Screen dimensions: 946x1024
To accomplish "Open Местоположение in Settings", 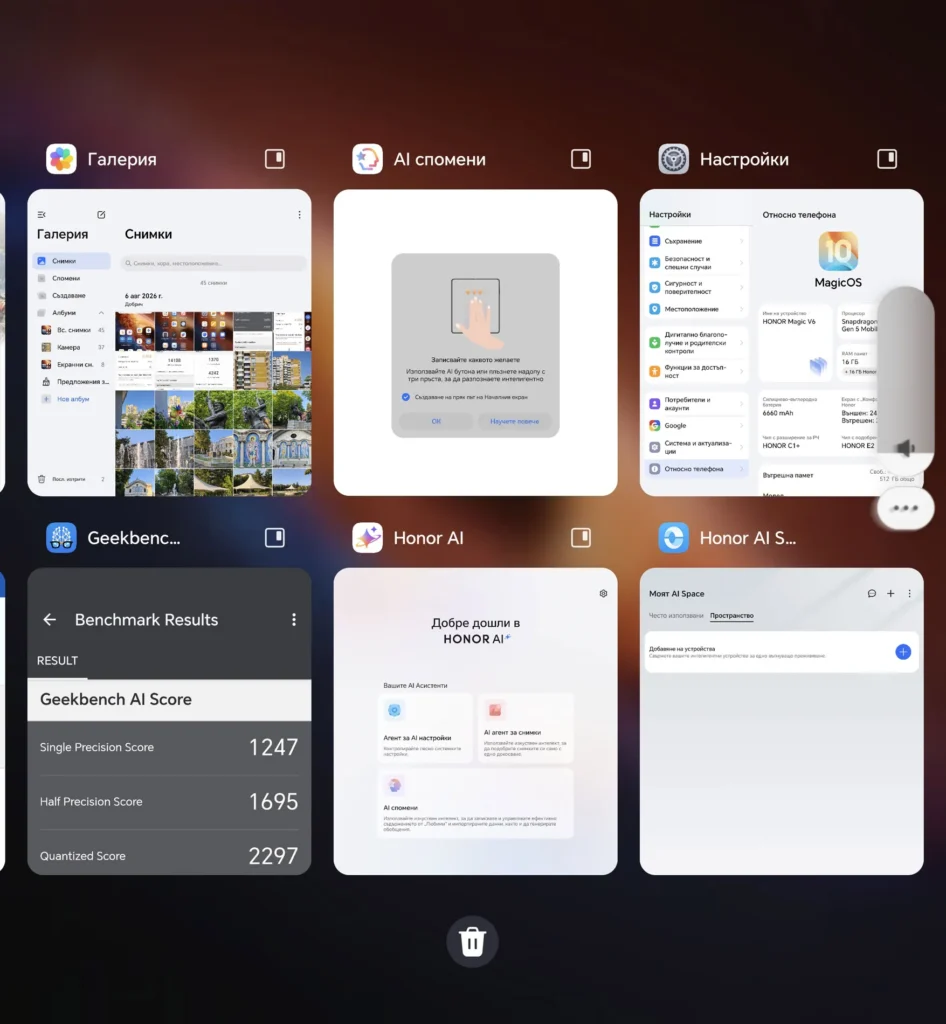I will (697, 309).
